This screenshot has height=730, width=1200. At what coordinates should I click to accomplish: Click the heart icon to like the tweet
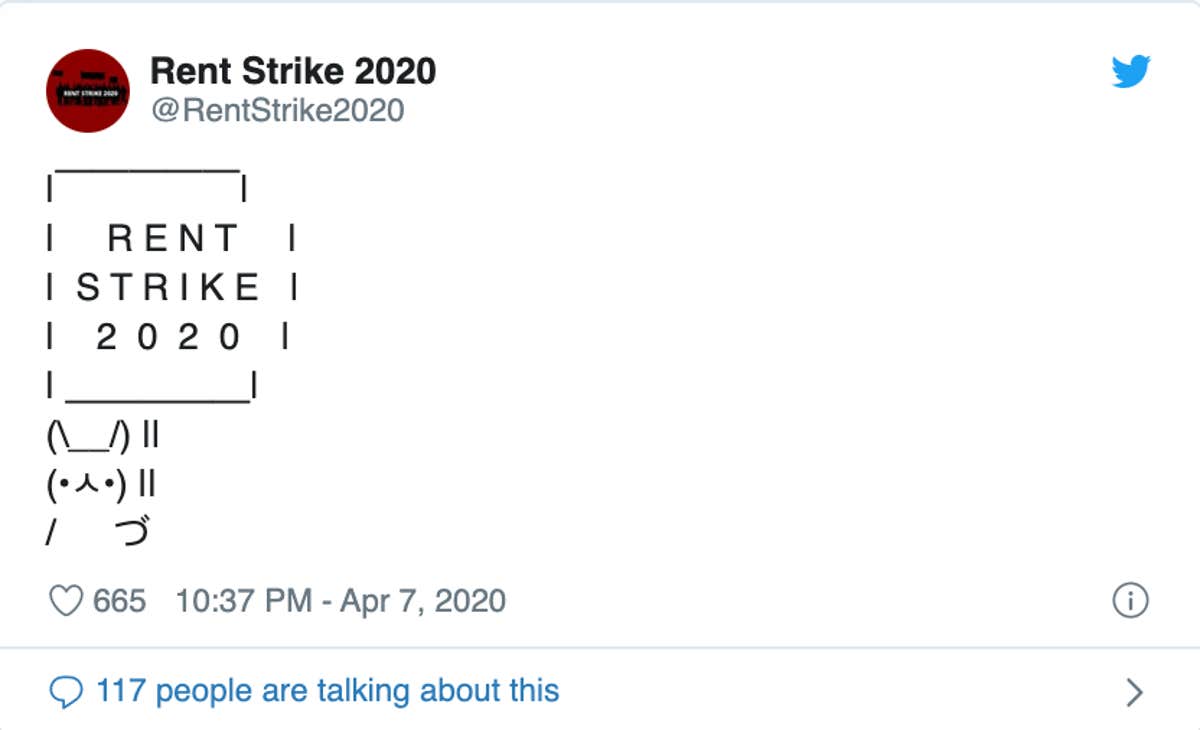tap(66, 598)
